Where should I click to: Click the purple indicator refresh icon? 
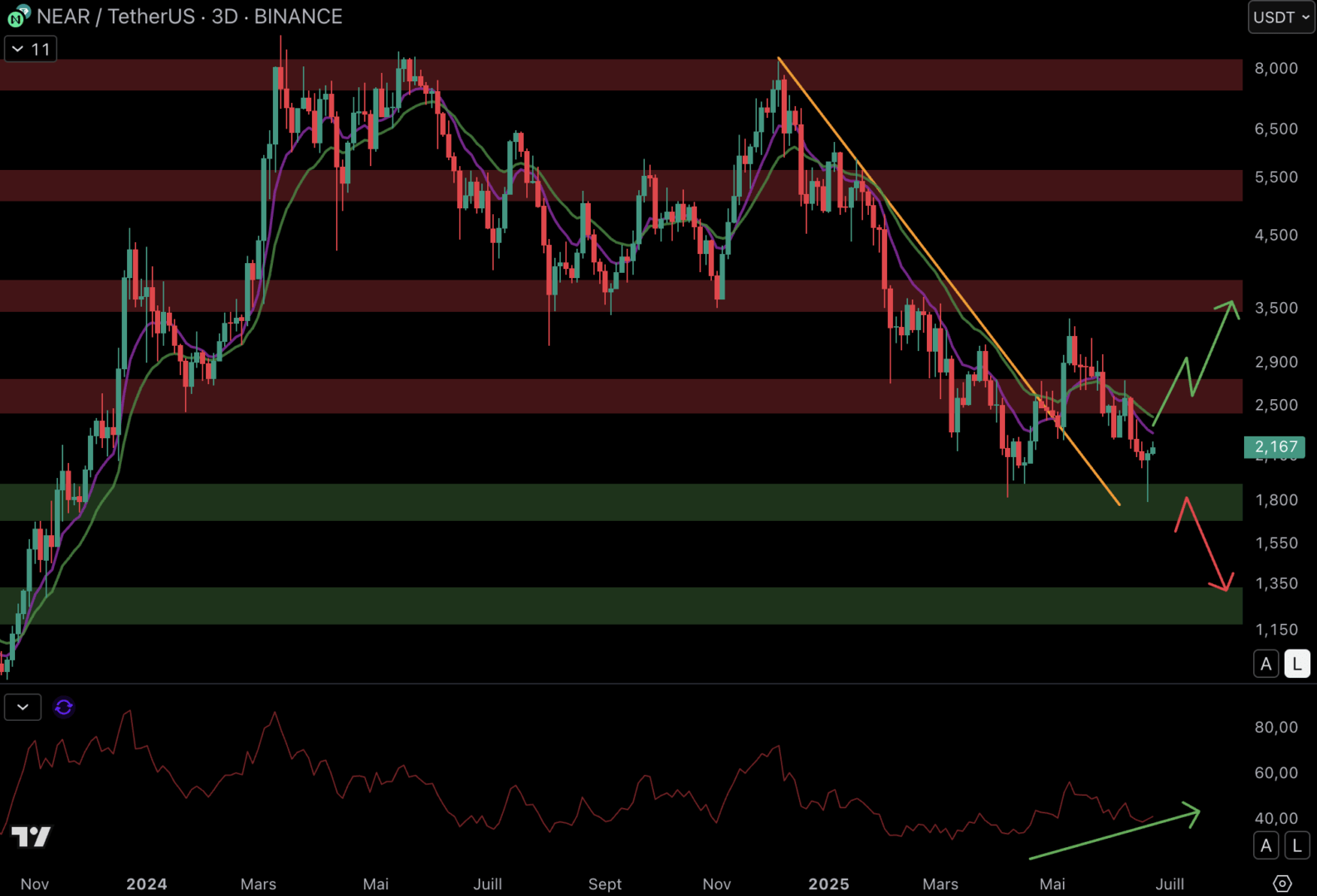point(64,707)
